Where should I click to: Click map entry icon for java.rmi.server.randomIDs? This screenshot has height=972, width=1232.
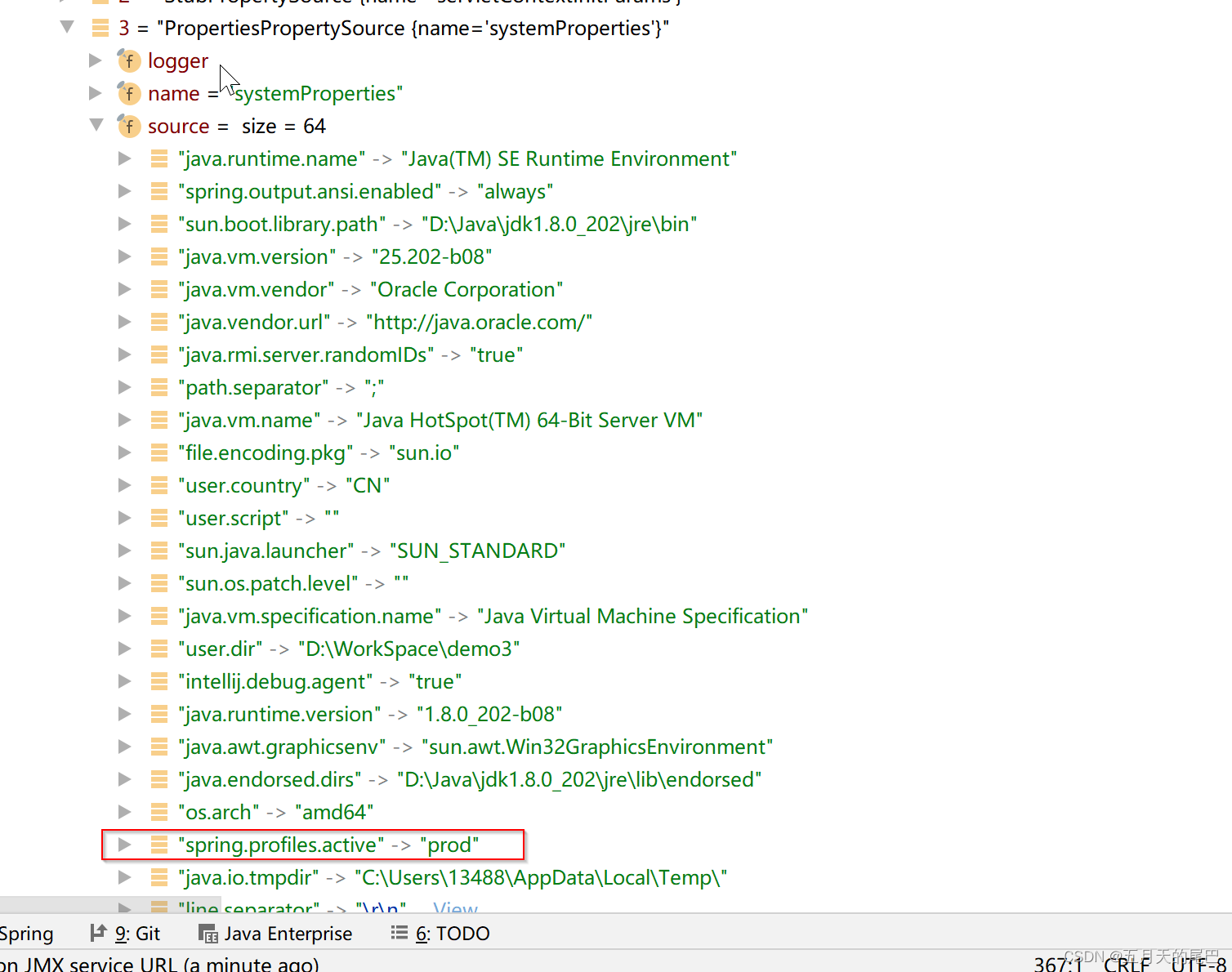point(159,354)
